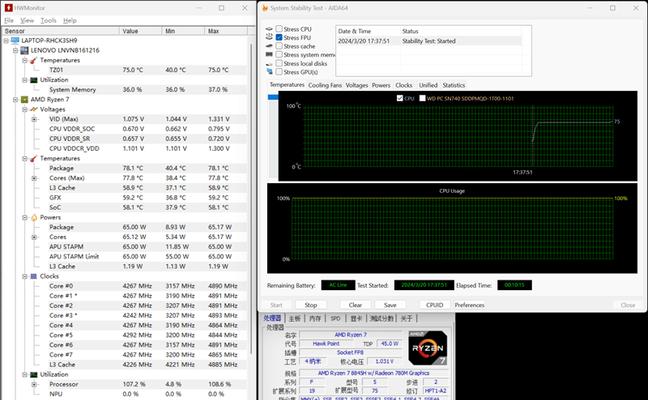This screenshot has width=648, height=400.
Task: Uncheck the CPU checkbox above the temperature graph
Action: coord(400,98)
